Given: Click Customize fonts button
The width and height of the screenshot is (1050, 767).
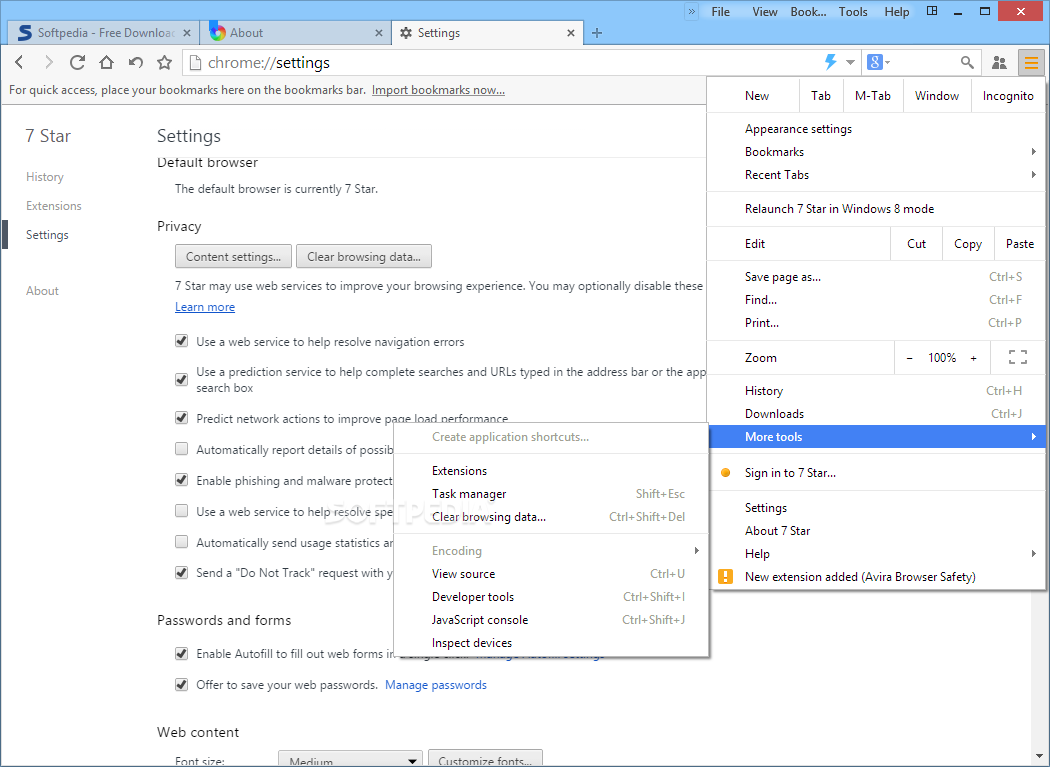Looking at the screenshot, I should tap(485, 758).
